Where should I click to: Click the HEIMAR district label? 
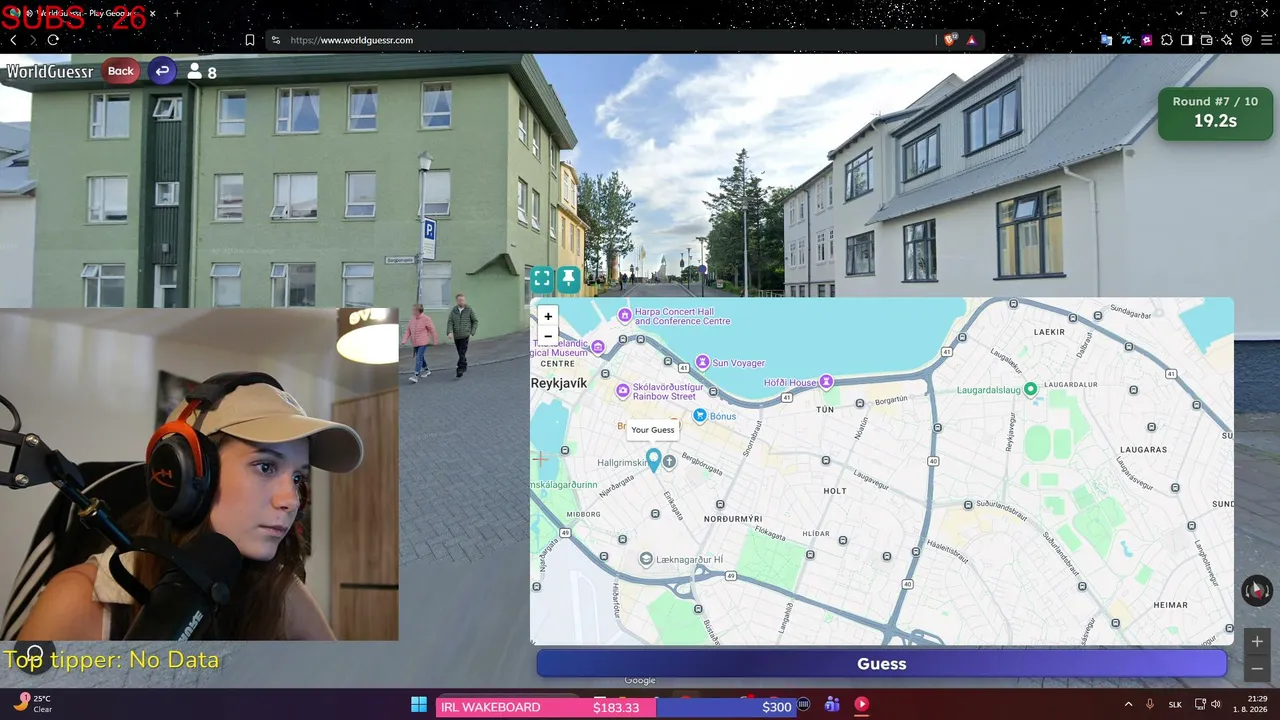click(1171, 605)
